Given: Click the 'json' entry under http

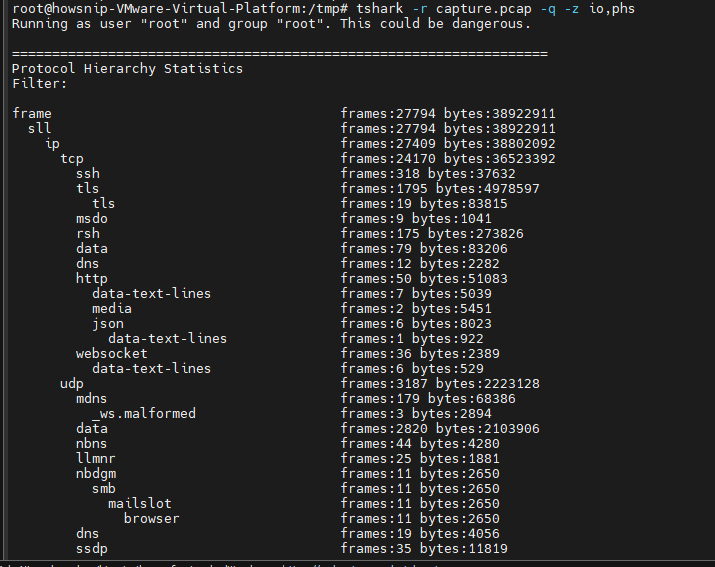Looking at the screenshot, I should [x=108, y=324].
